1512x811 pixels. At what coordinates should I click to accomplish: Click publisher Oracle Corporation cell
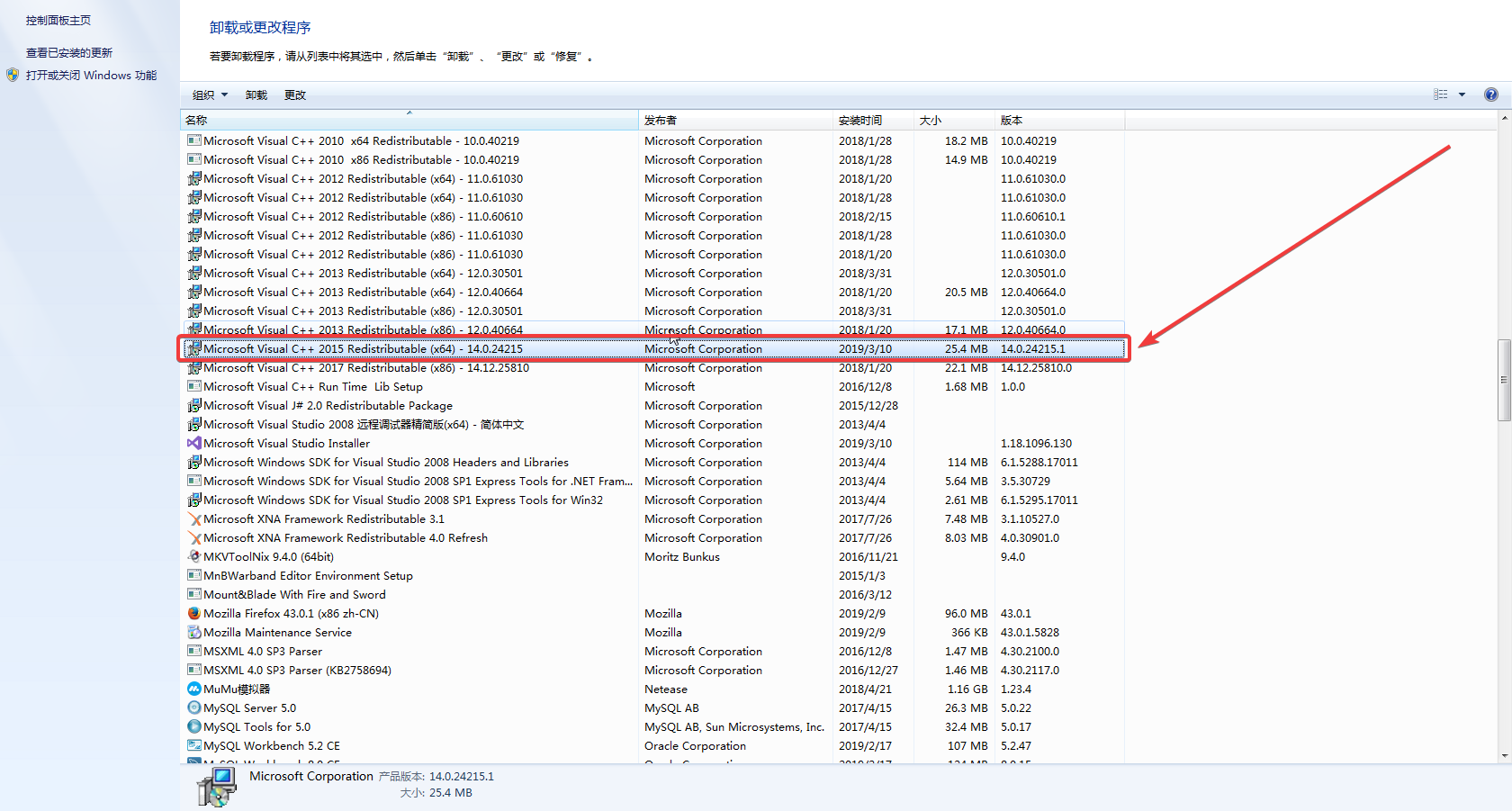[695, 745]
